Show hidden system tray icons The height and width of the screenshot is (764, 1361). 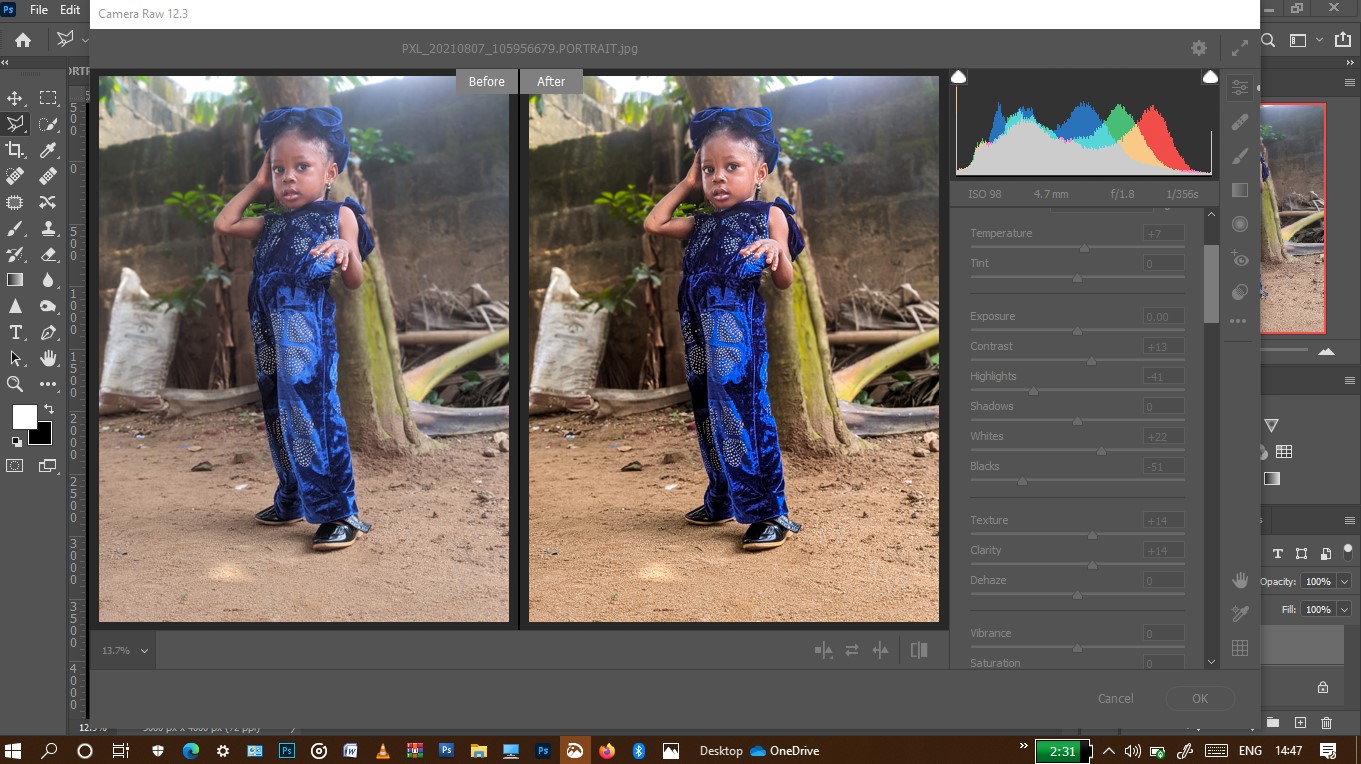1108,751
